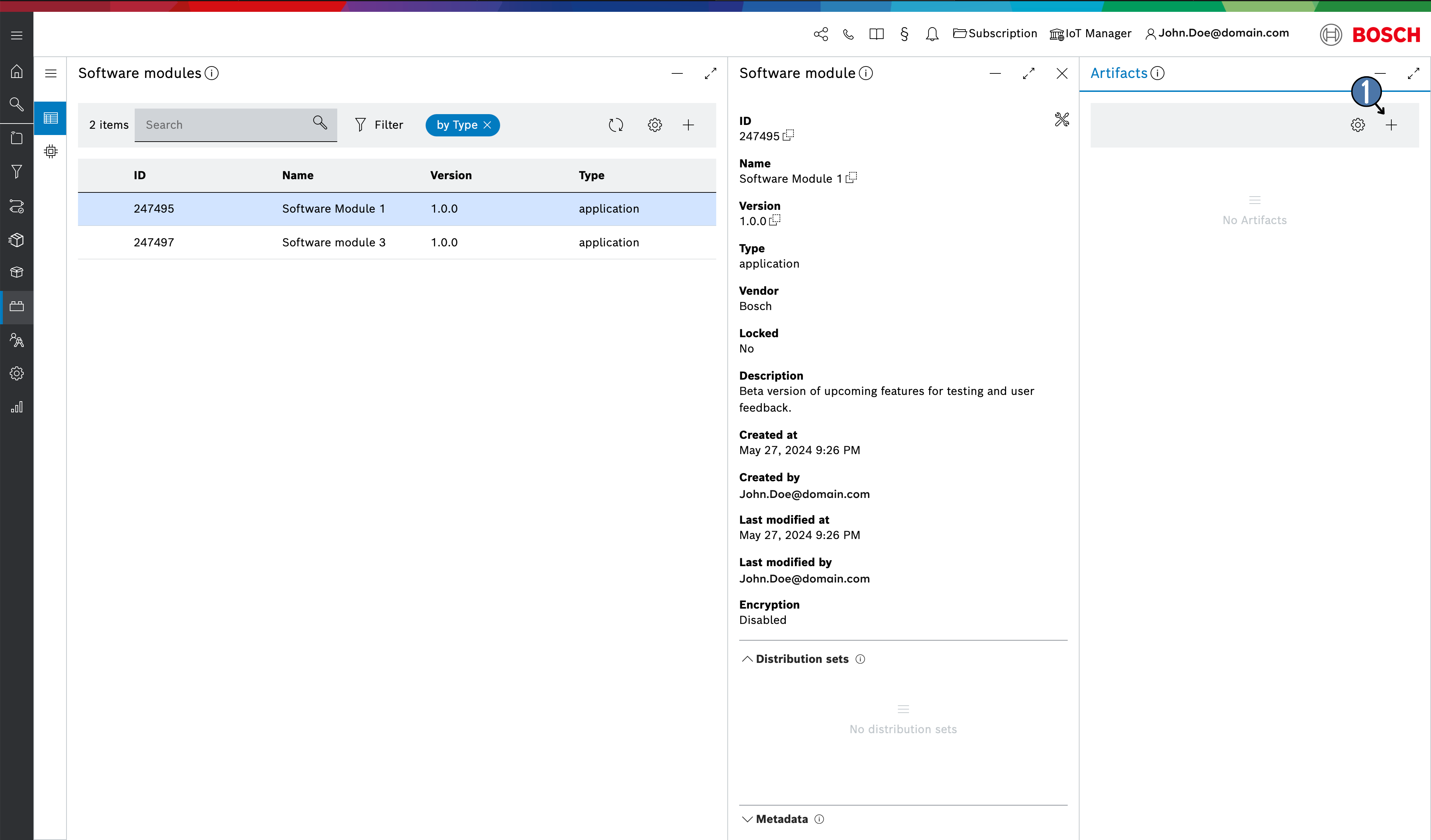This screenshot has width=1431, height=840.
Task: Click the share icon in top header
Action: (x=821, y=34)
